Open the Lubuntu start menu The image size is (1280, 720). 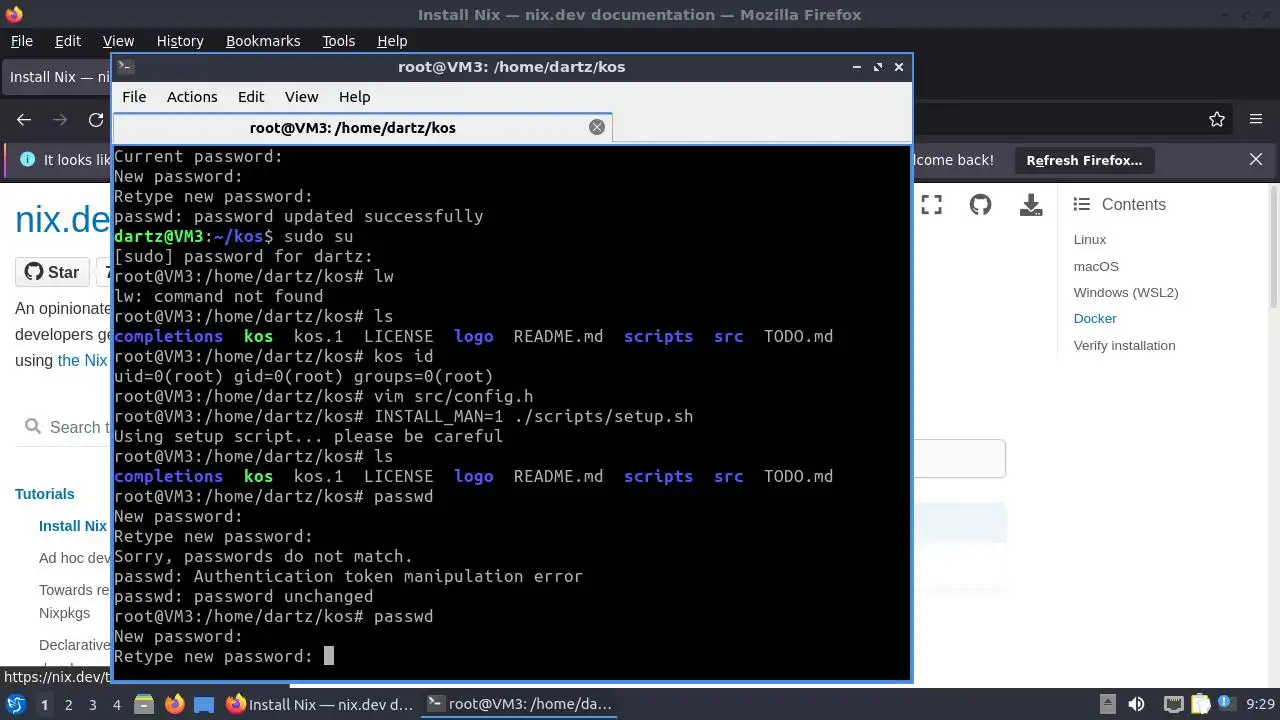click(16, 704)
